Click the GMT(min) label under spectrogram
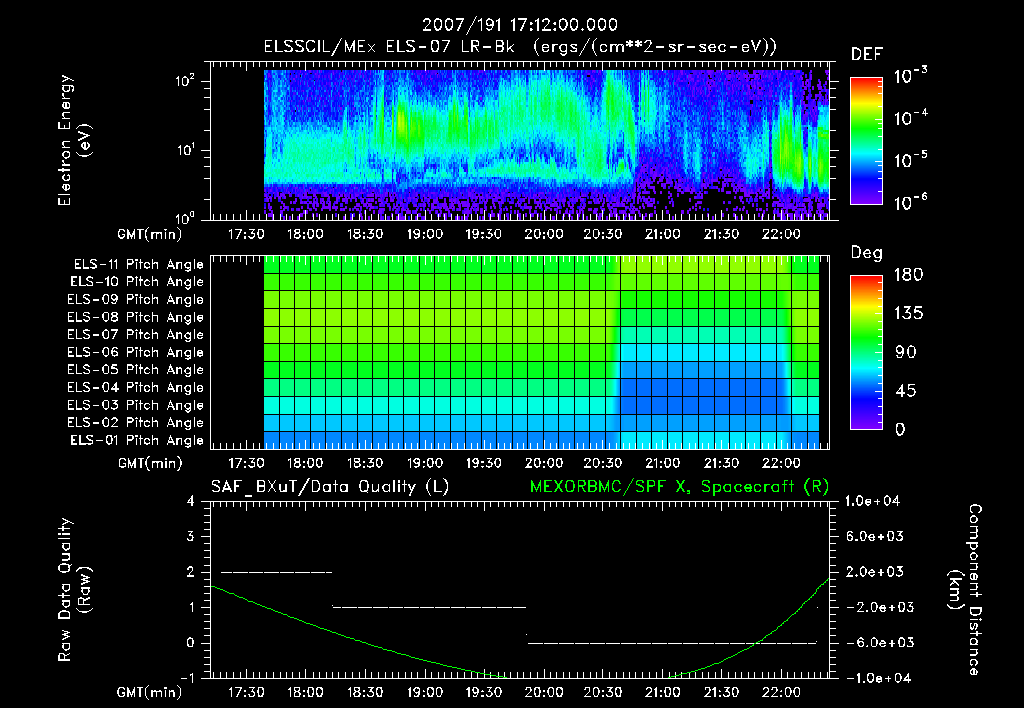The height and width of the screenshot is (708, 1024). pyautogui.click(x=150, y=234)
